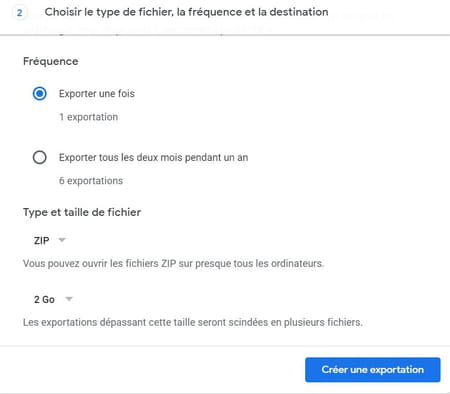Click the '1 exportation' subtext
450x394 pixels.
tap(88, 117)
